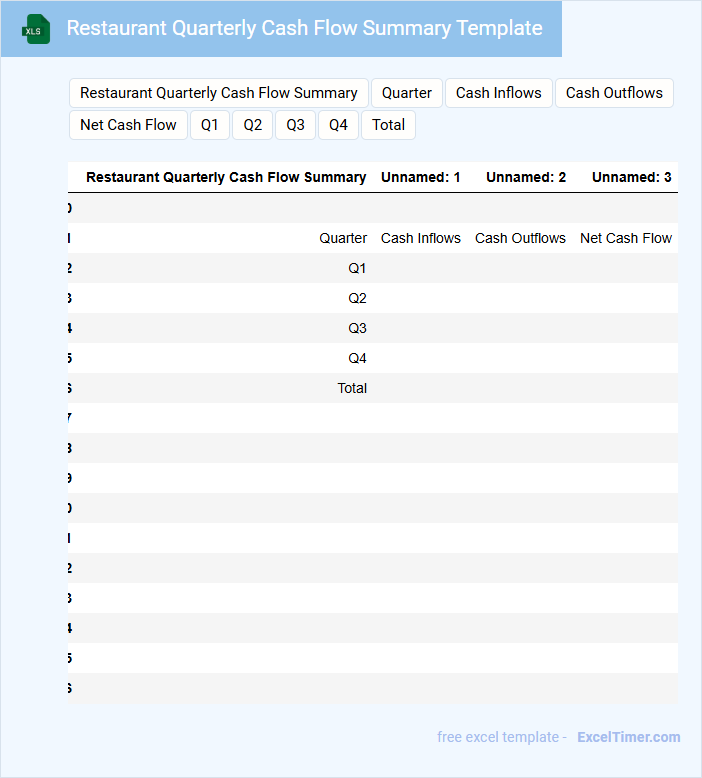
Task: Click the 'Unnamed: 1' column header
Action: (420, 177)
